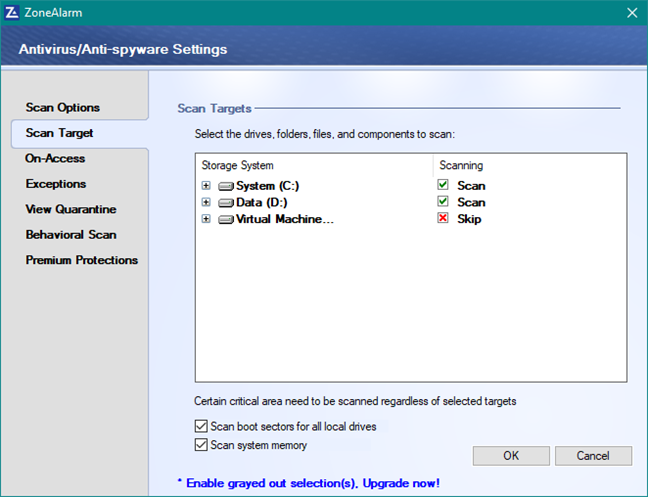648x497 pixels.
Task: Open the Scan Options tab
Action: click(x=62, y=107)
